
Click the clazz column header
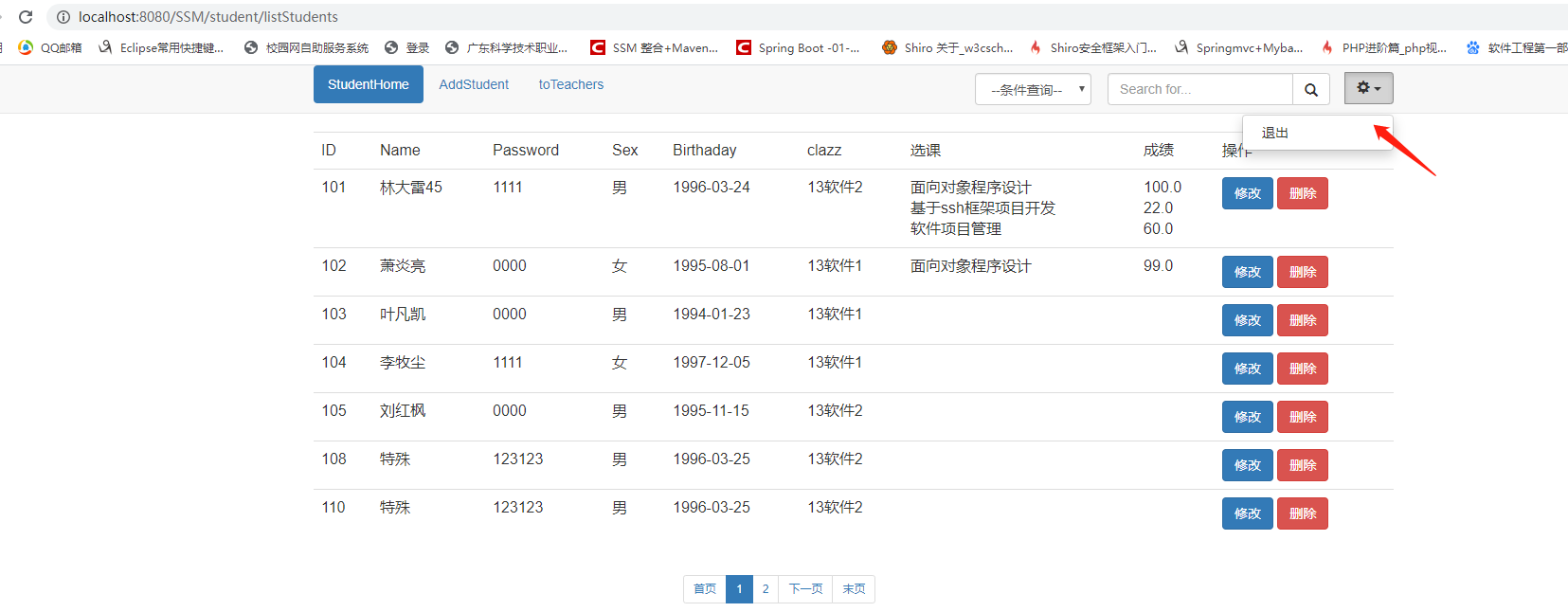pyautogui.click(x=824, y=151)
